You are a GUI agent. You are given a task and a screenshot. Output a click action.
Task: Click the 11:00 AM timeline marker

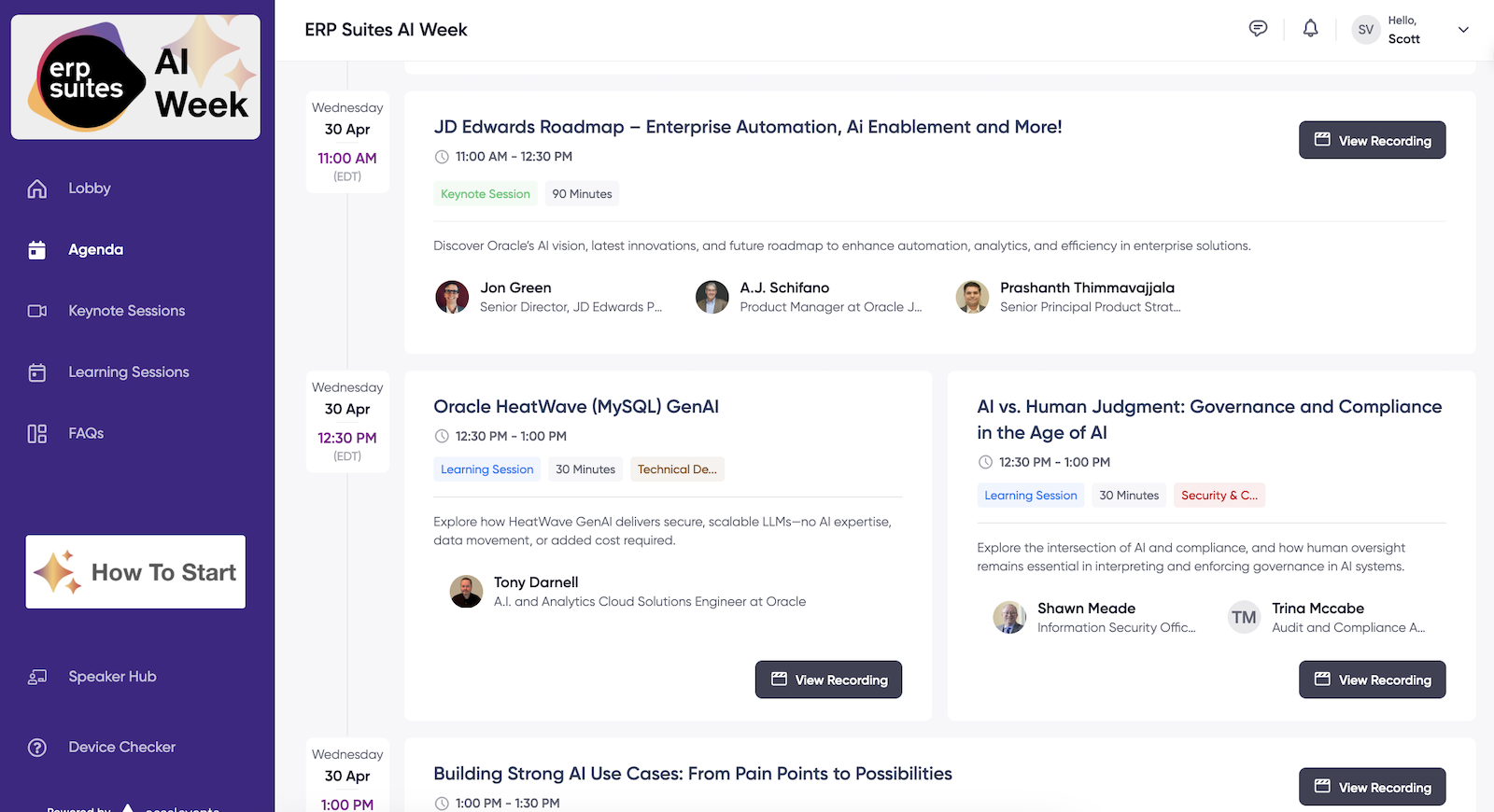pos(347,142)
